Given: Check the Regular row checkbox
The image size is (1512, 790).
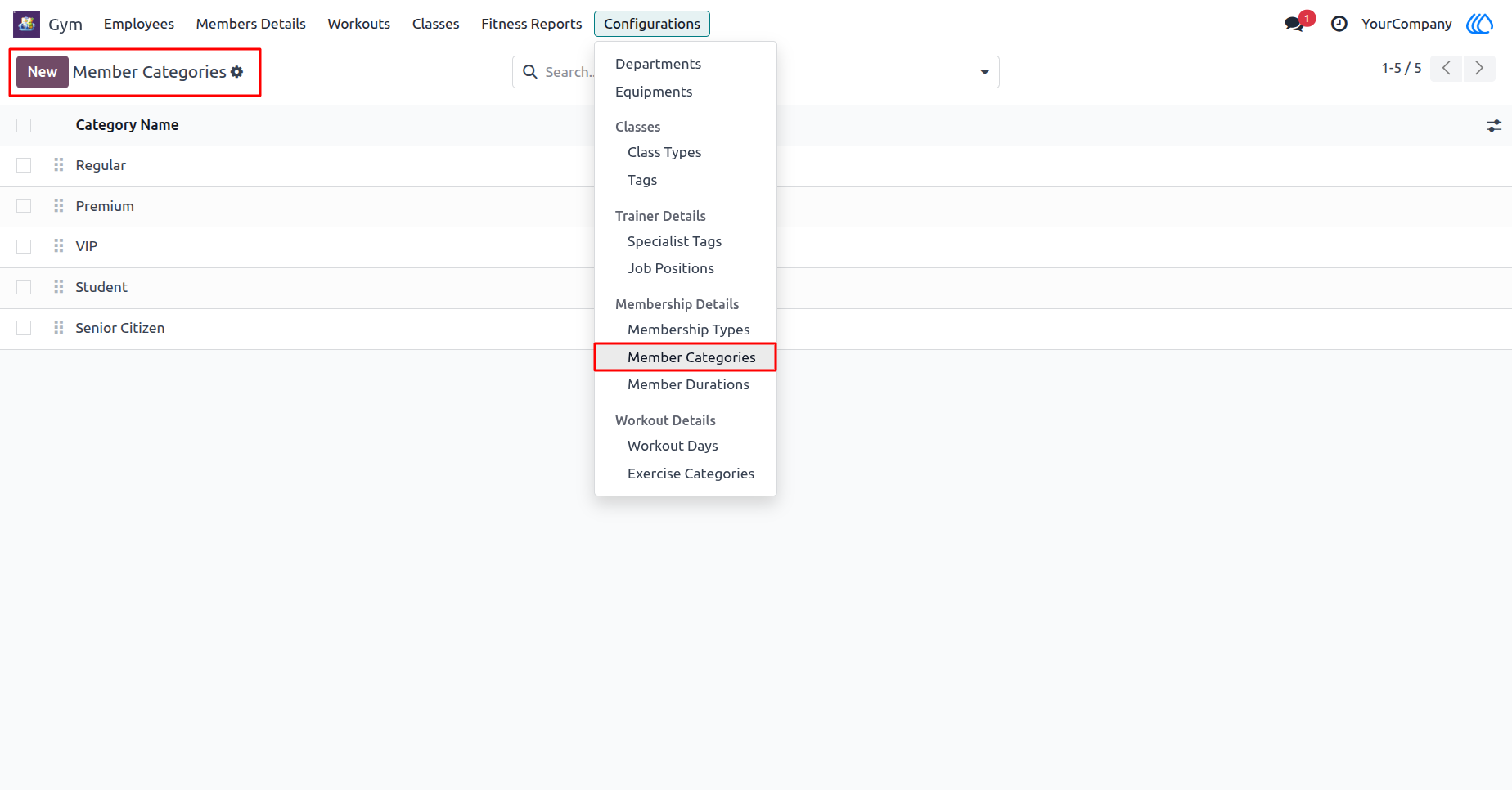Looking at the screenshot, I should (24, 165).
